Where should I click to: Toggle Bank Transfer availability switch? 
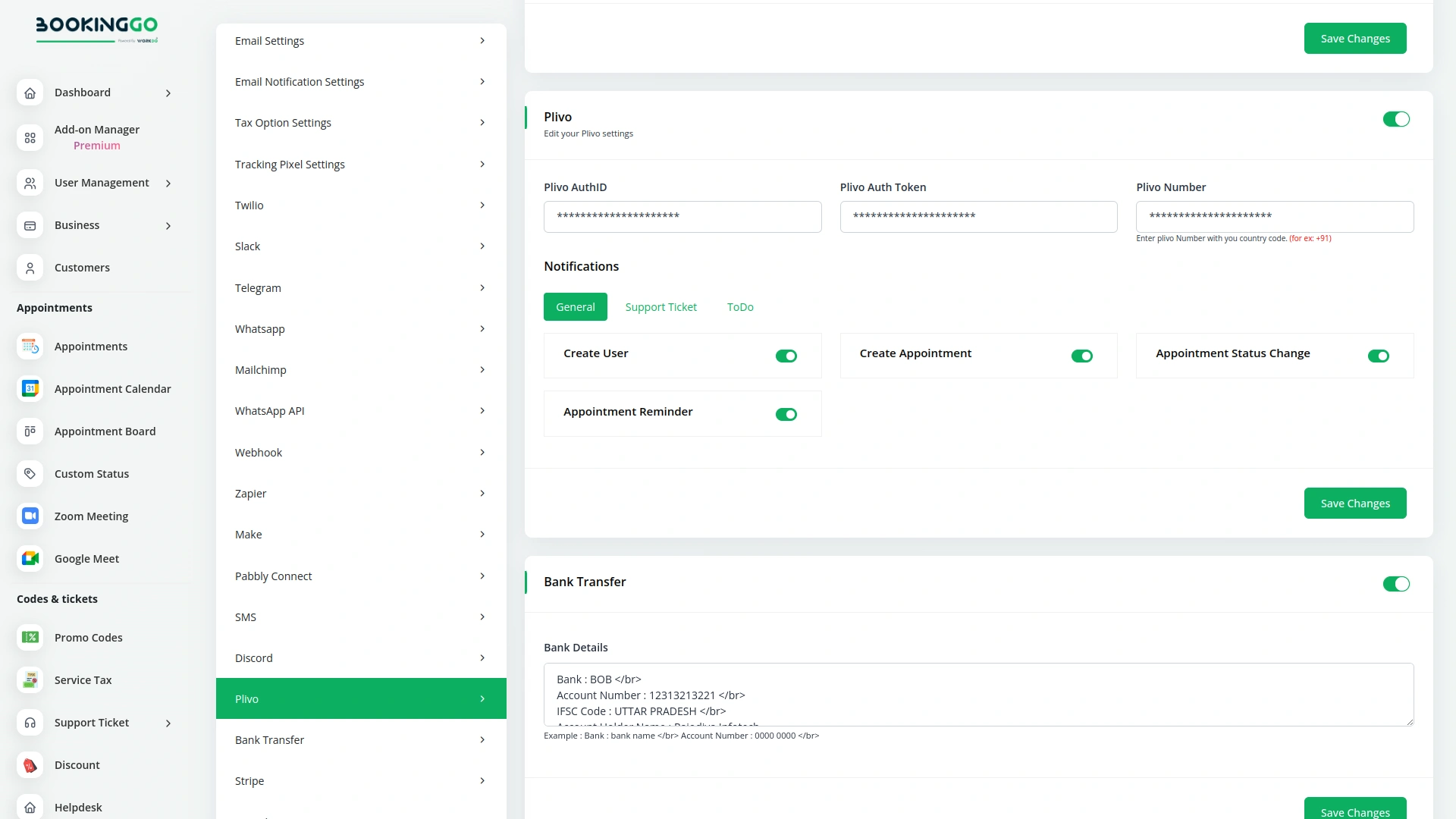pos(1396,584)
